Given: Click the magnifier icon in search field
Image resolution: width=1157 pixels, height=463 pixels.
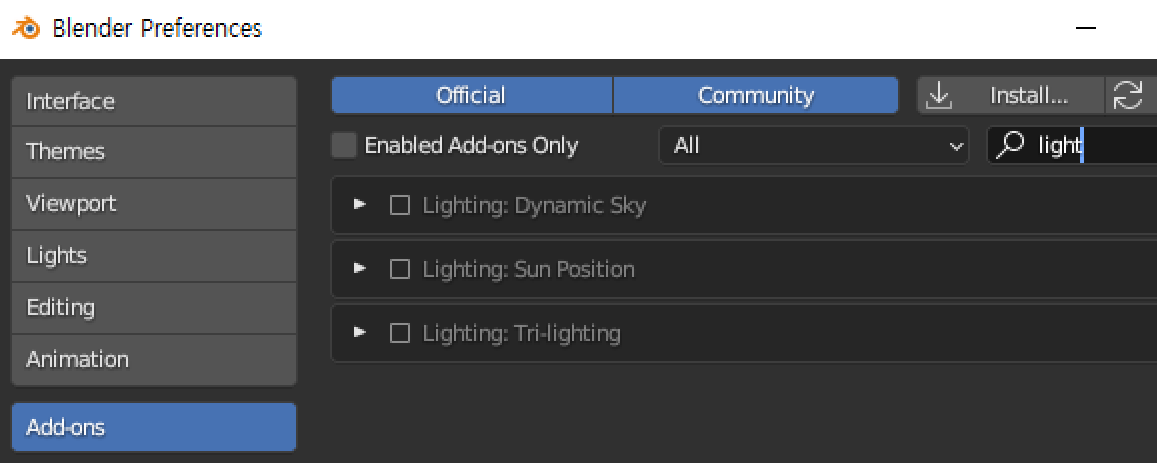Looking at the screenshot, I should coord(1010,145).
